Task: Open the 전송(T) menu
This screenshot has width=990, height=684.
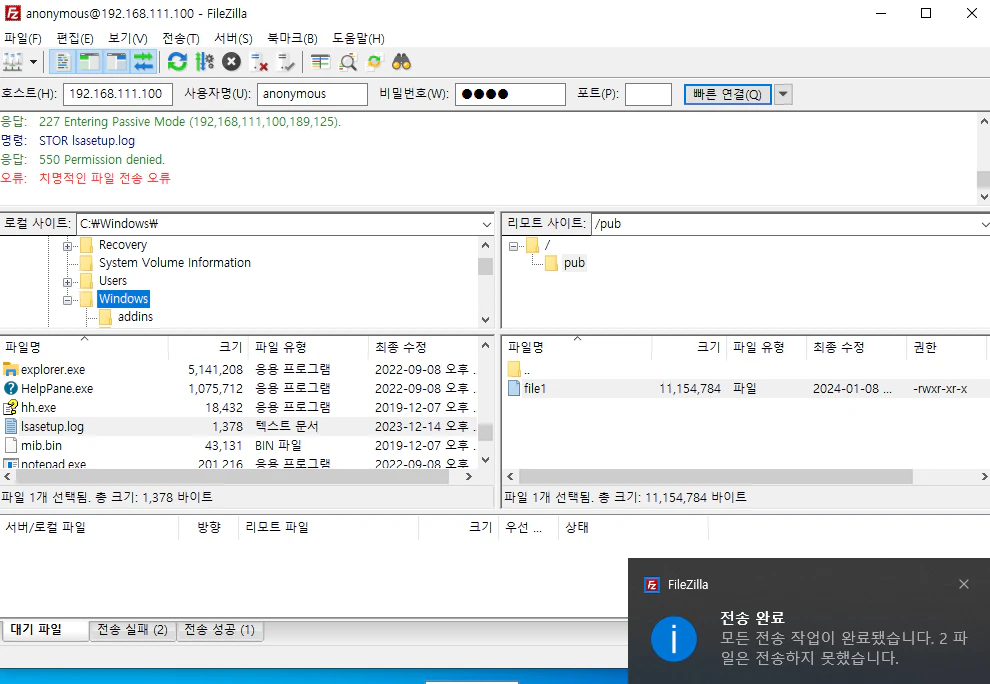Action: pyautogui.click(x=181, y=39)
